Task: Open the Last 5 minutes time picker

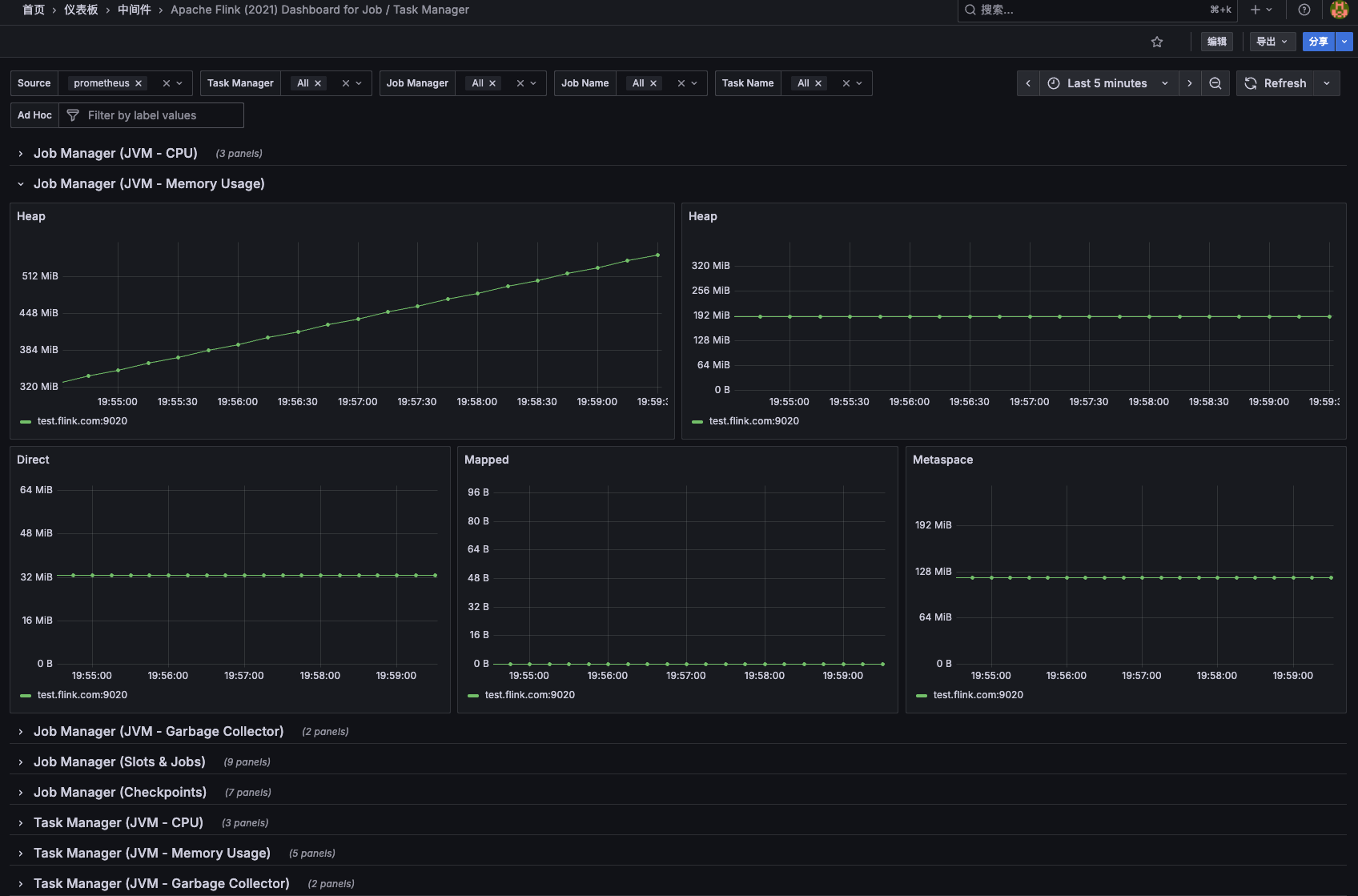Action: point(1109,83)
